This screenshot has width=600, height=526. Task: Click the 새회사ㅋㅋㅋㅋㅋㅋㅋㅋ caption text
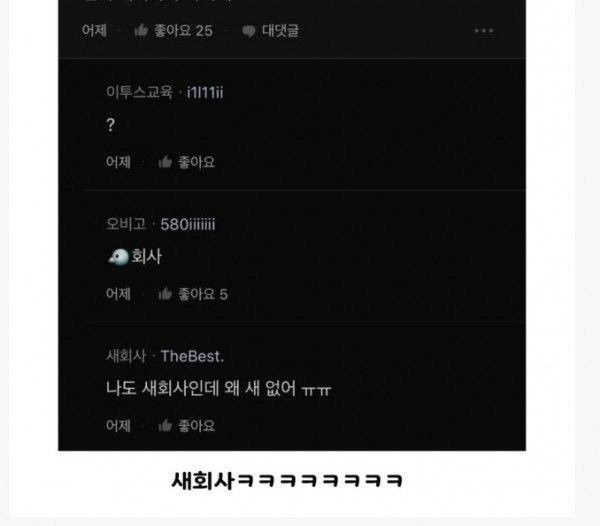[x=287, y=480]
